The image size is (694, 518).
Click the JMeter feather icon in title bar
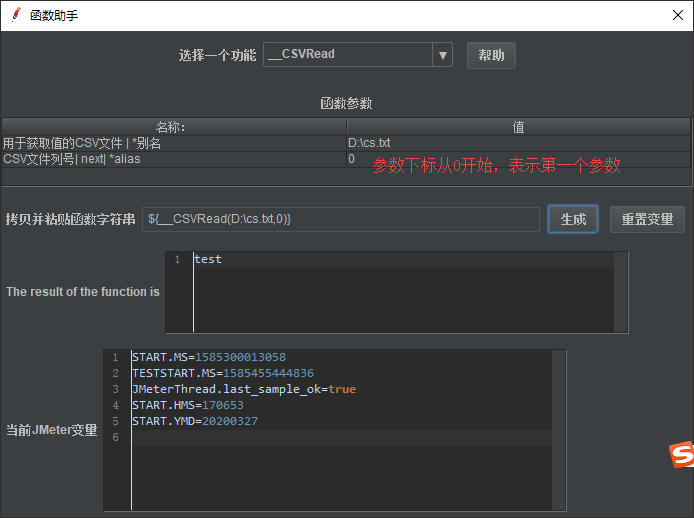tap(16, 15)
